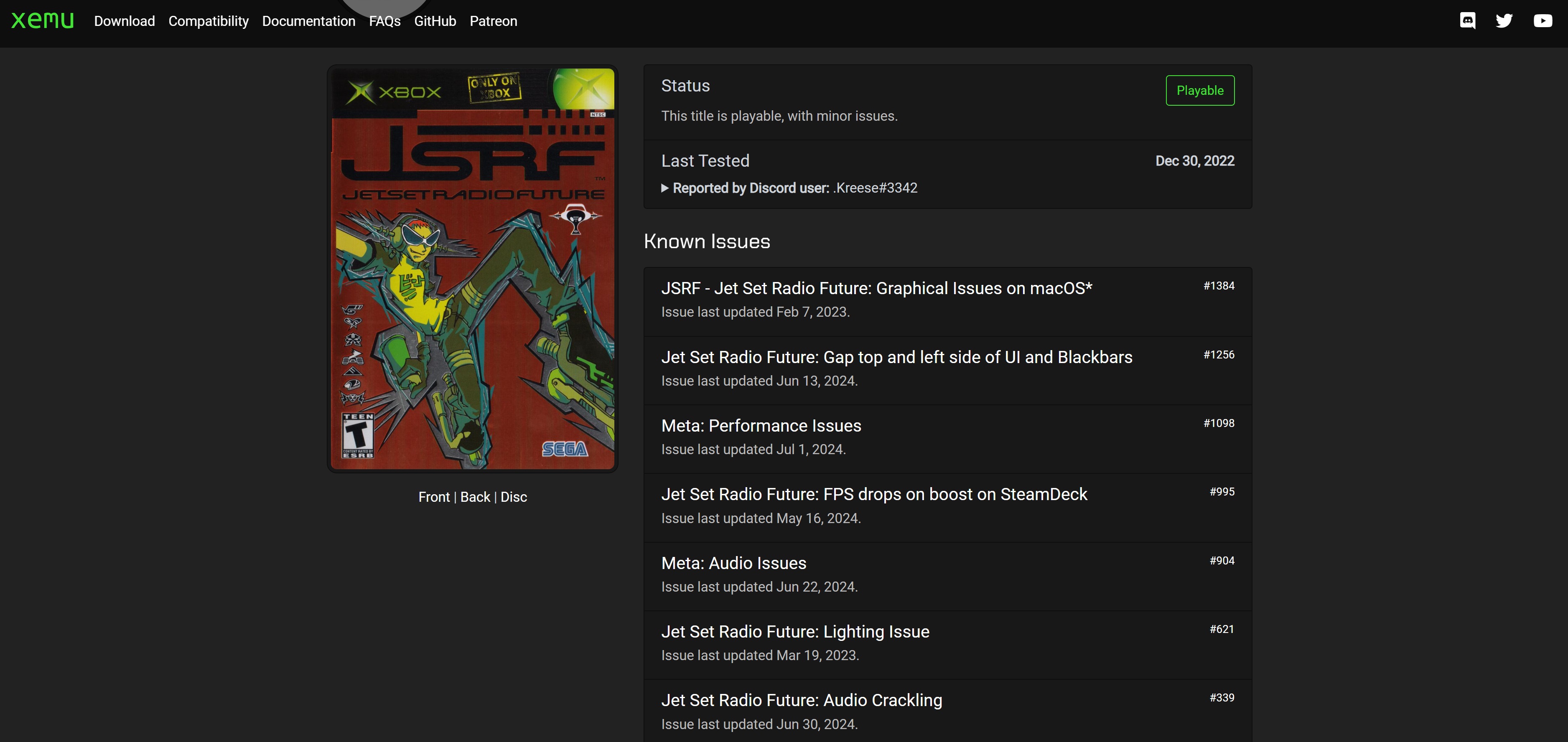The width and height of the screenshot is (1568, 742).
Task: Click the Status heading
Action: tap(685, 86)
